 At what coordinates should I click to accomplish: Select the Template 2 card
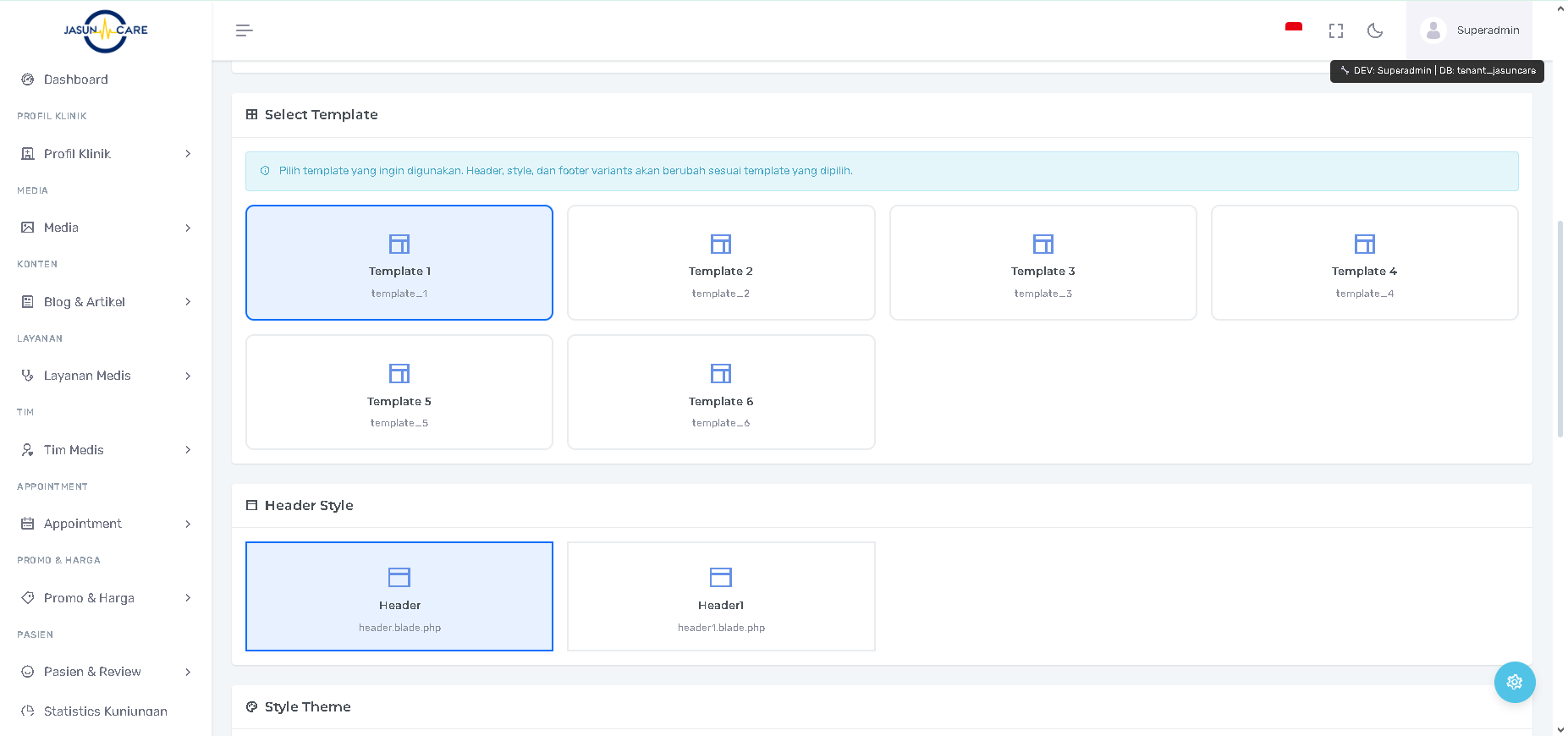[721, 262]
